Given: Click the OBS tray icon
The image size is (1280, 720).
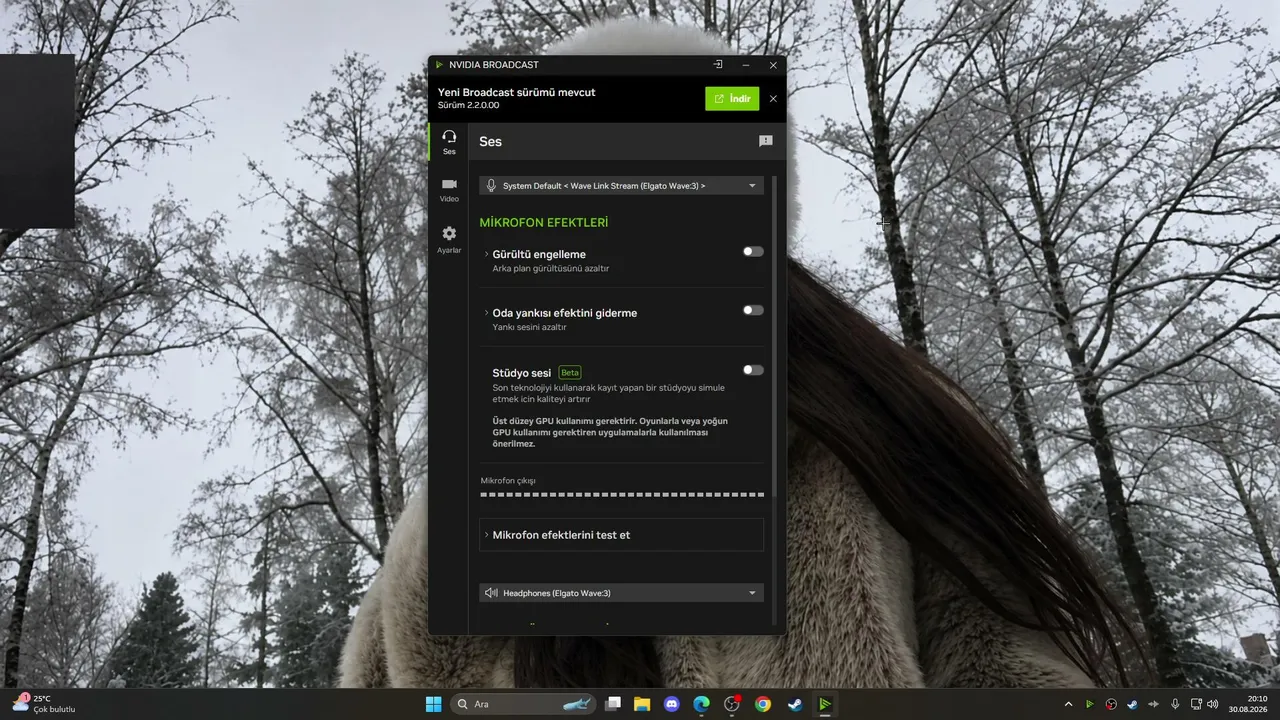Looking at the screenshot, I should click(1111, 704).
